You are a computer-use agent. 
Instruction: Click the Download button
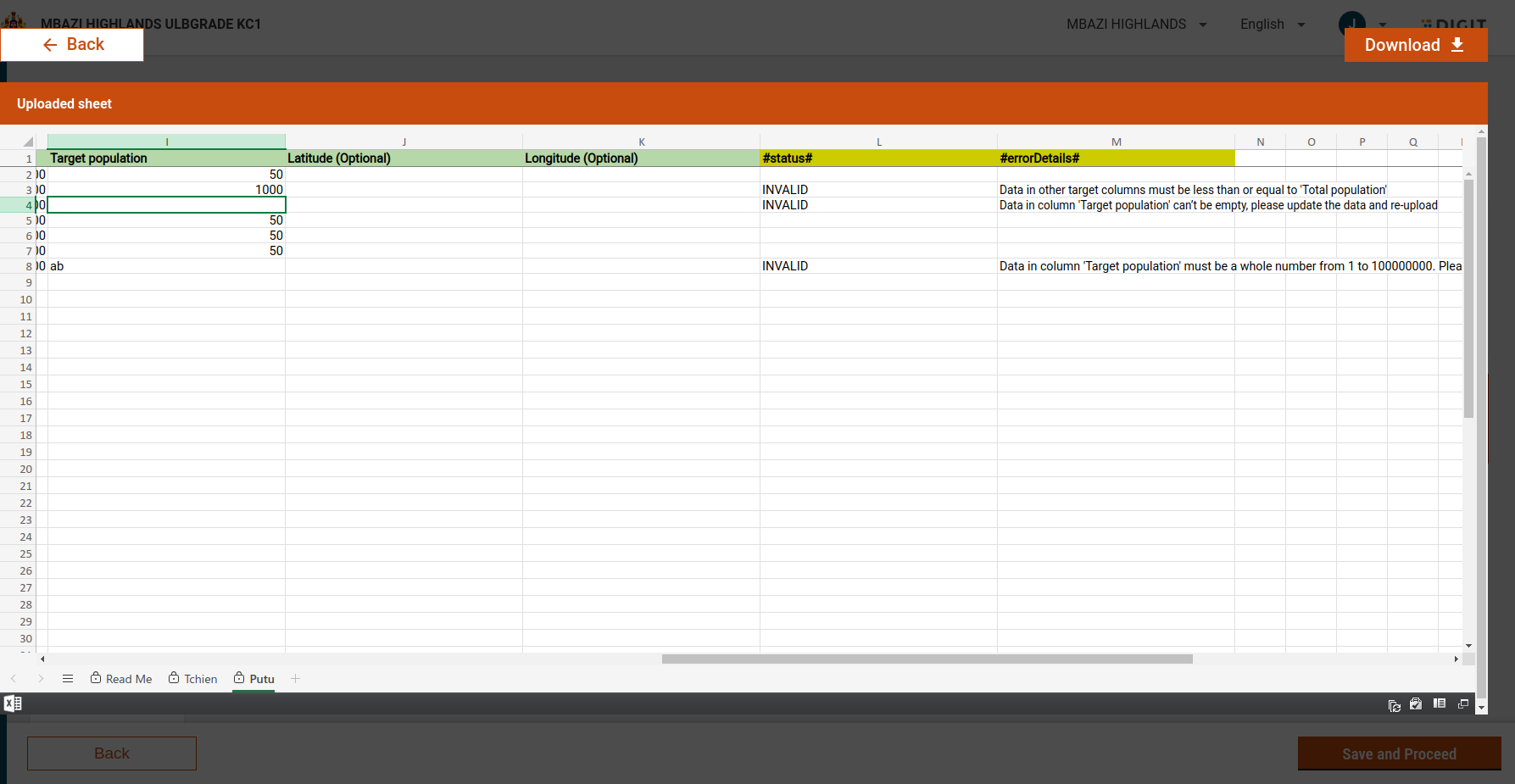[x=1415, y=45]
